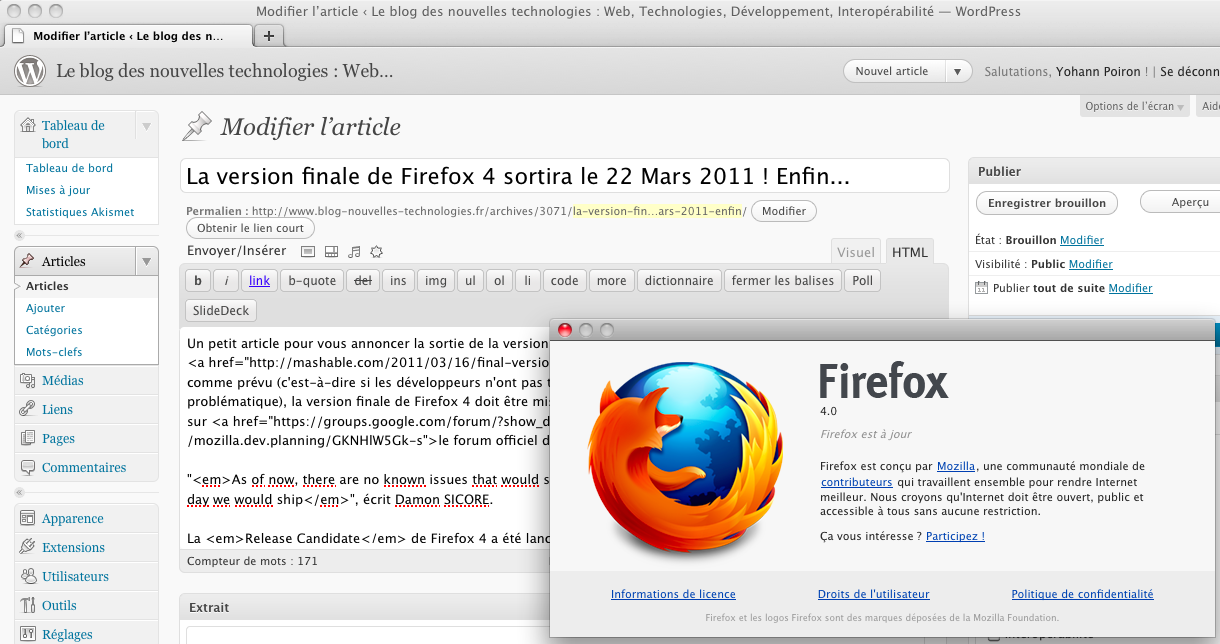
Task: Click the bold b quicktag button
Action: [198, 281]
